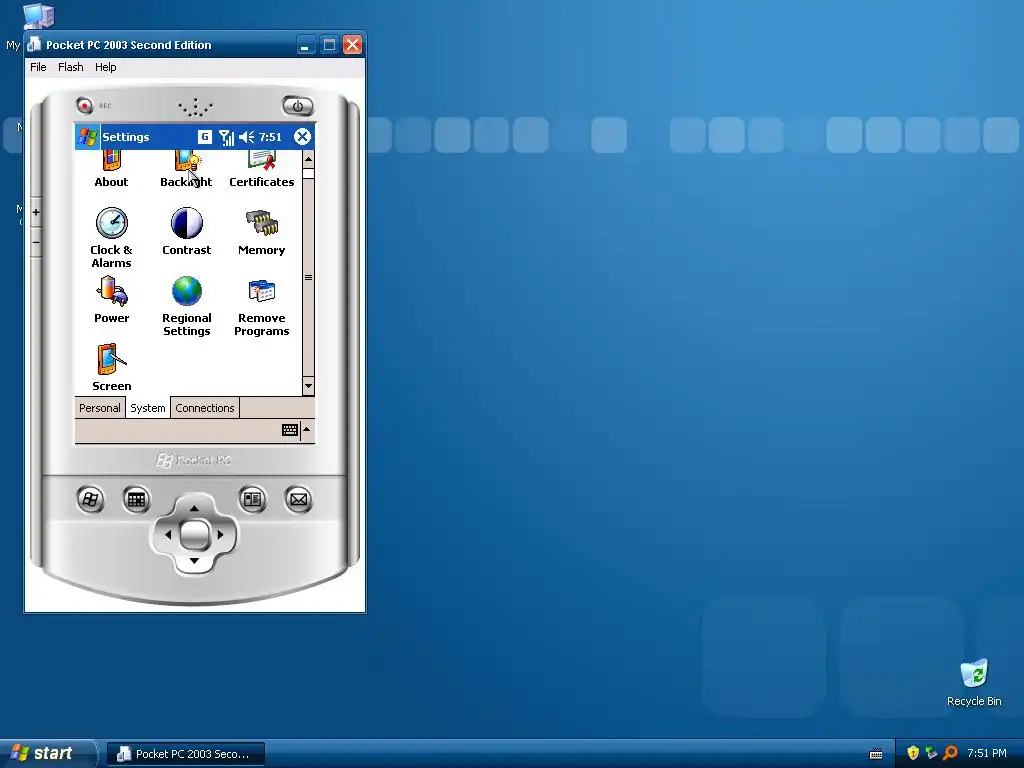
Task: Open the Help menu
Action: (x=105, y=67)
